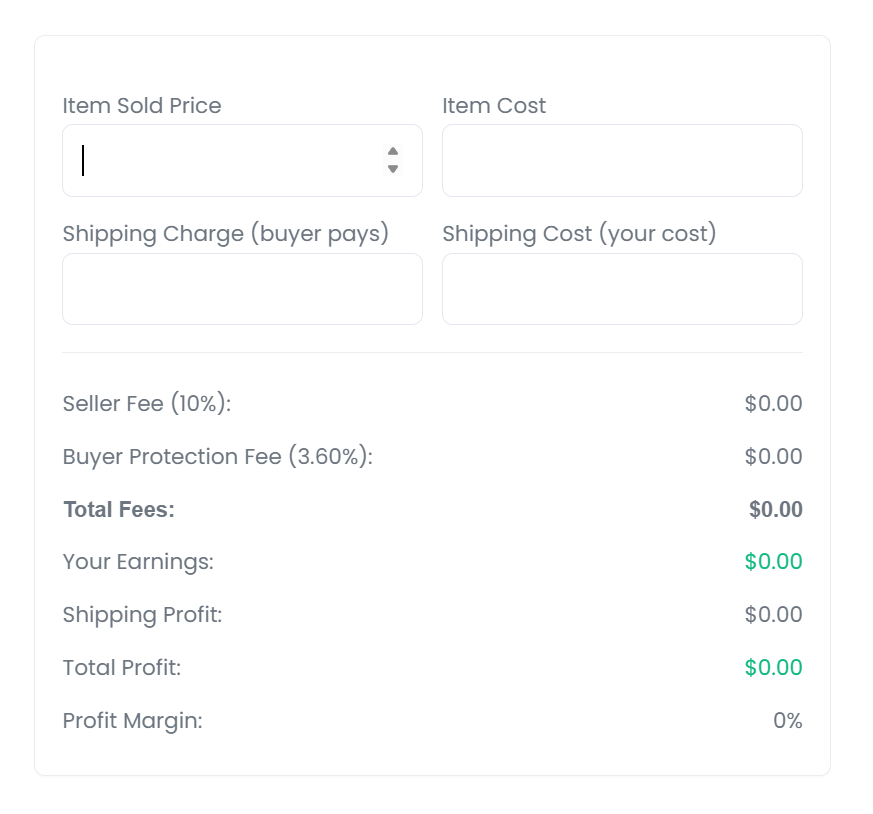Click the "Shipping Cost (your cost)" label

pyautogui.click(x=580, y=234)
